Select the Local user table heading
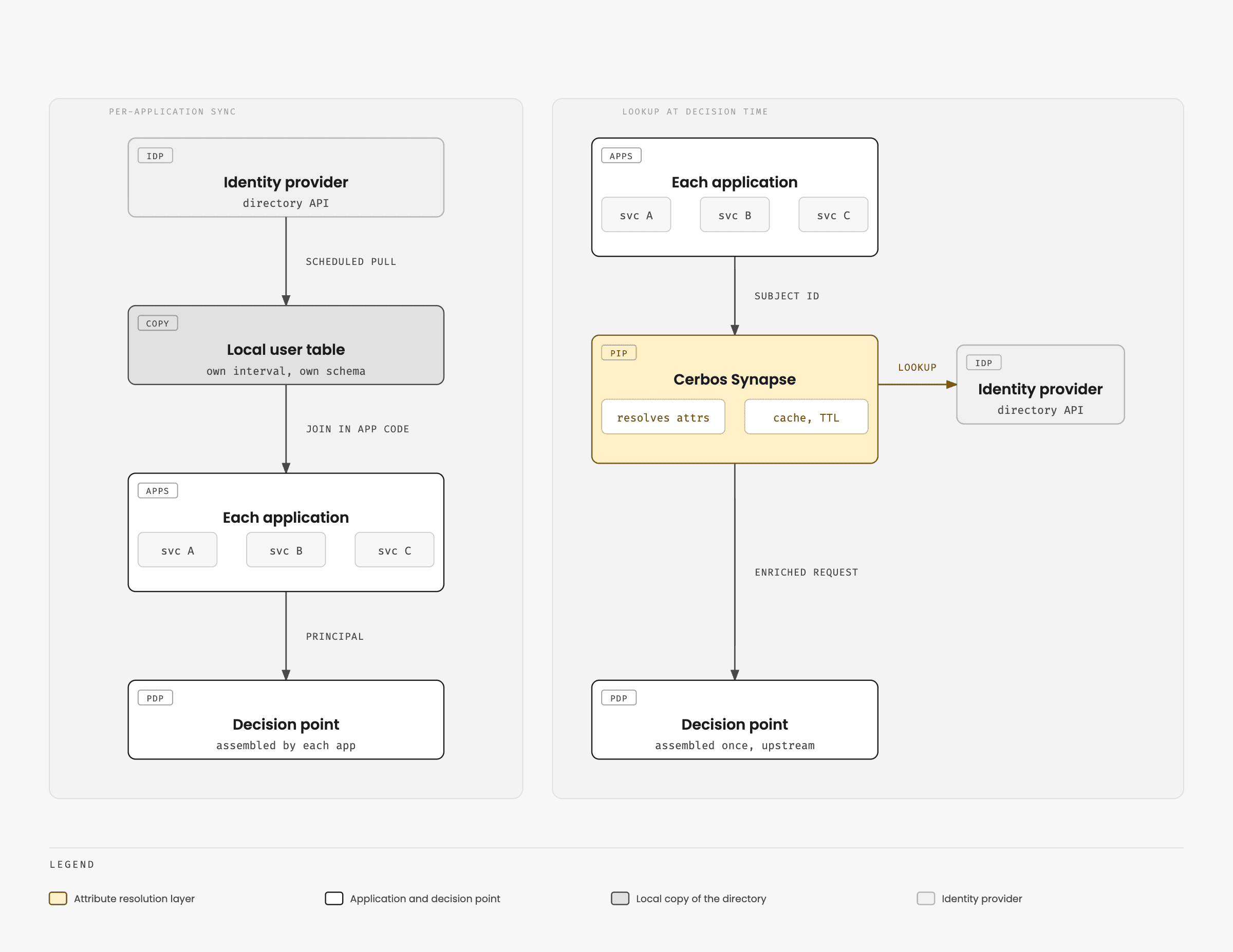The width and height of the screenshot is (1233, 952). tap(286, 350)
